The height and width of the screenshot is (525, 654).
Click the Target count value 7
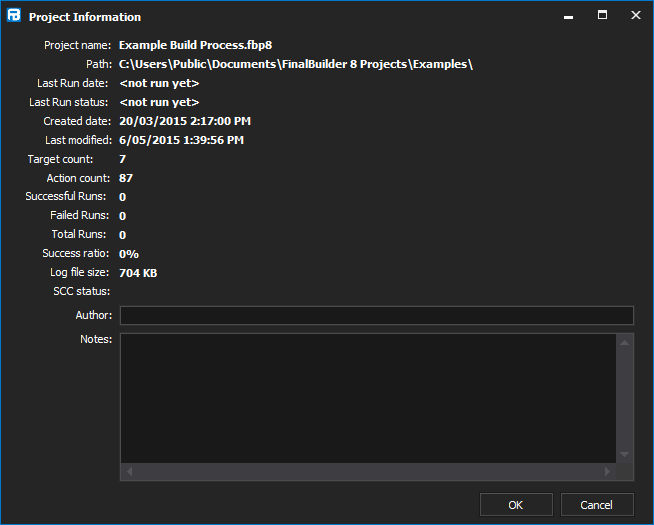122,159
